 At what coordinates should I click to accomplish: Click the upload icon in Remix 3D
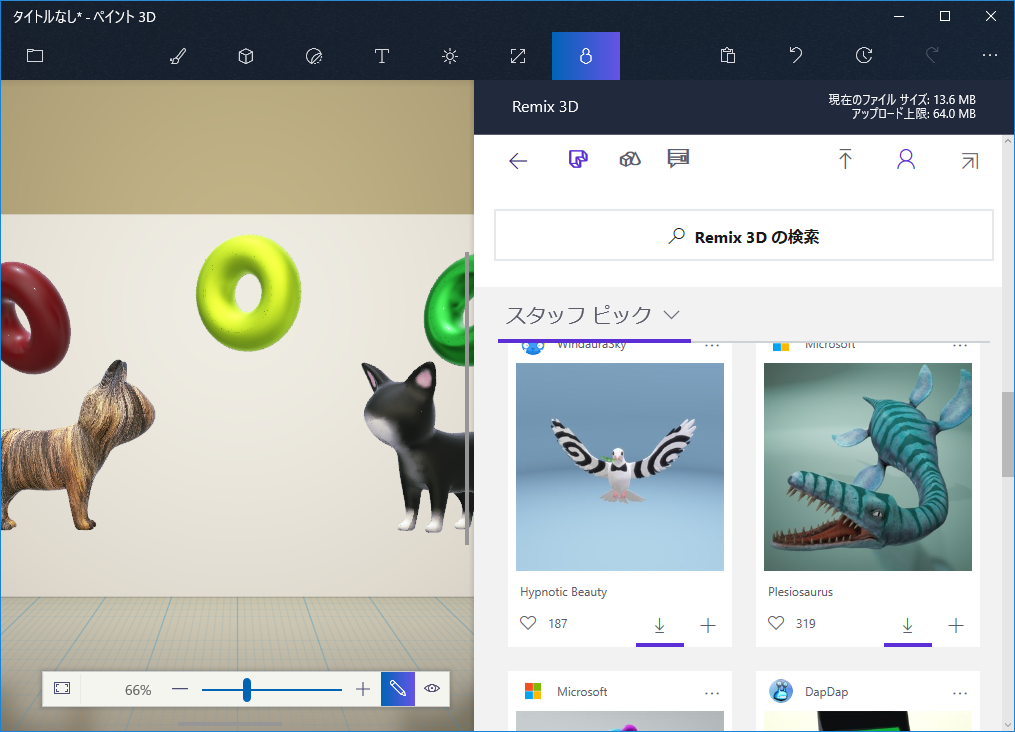pos(845,159)
